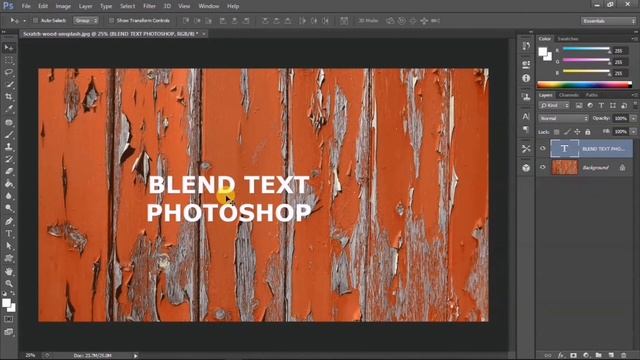640x360 pixels.
Task: Click the Delete layer trash icon
Action: pos(623,356)
